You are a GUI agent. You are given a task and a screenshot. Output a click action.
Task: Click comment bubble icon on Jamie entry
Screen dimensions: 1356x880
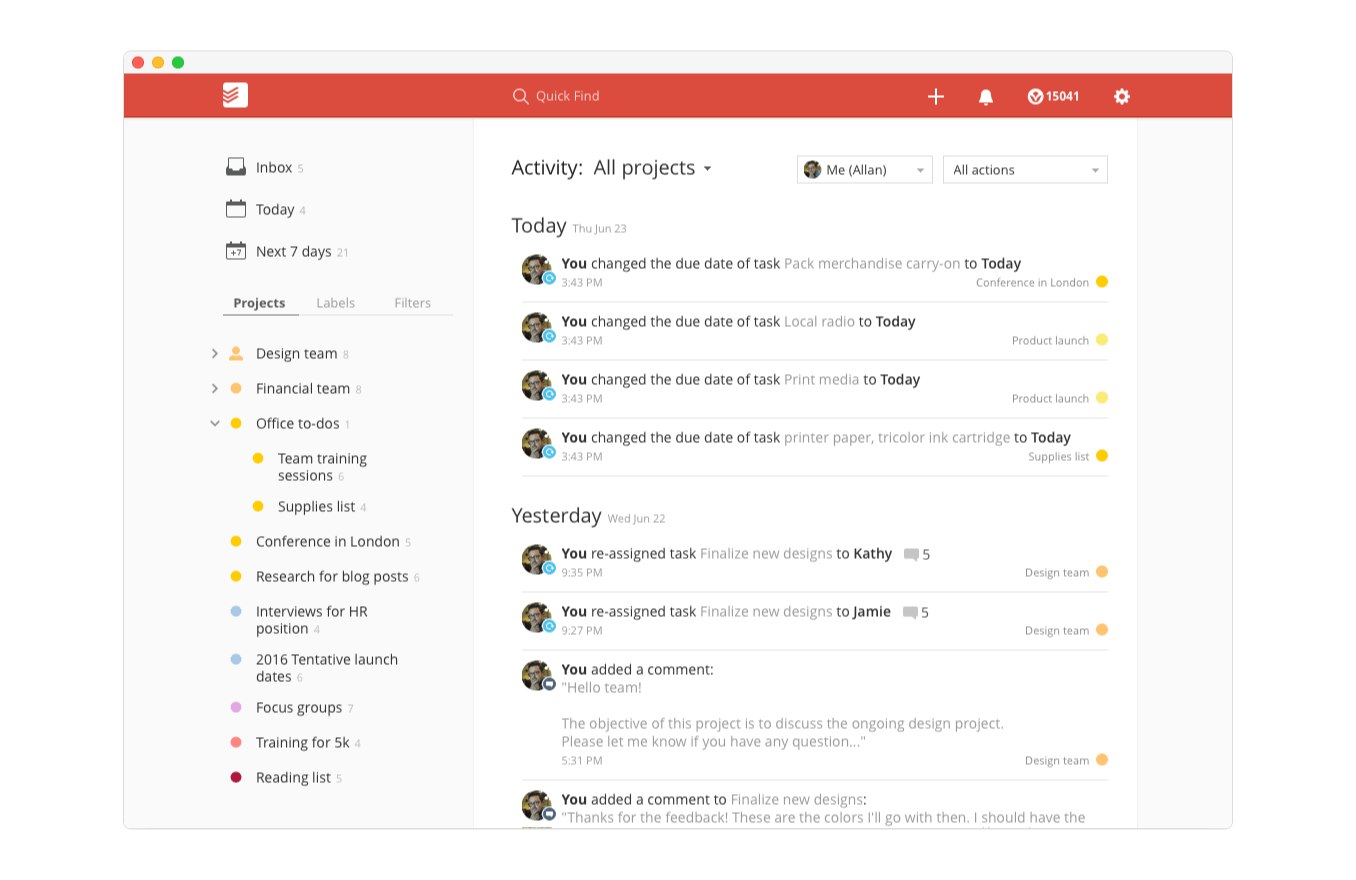[x=910, y=612]
